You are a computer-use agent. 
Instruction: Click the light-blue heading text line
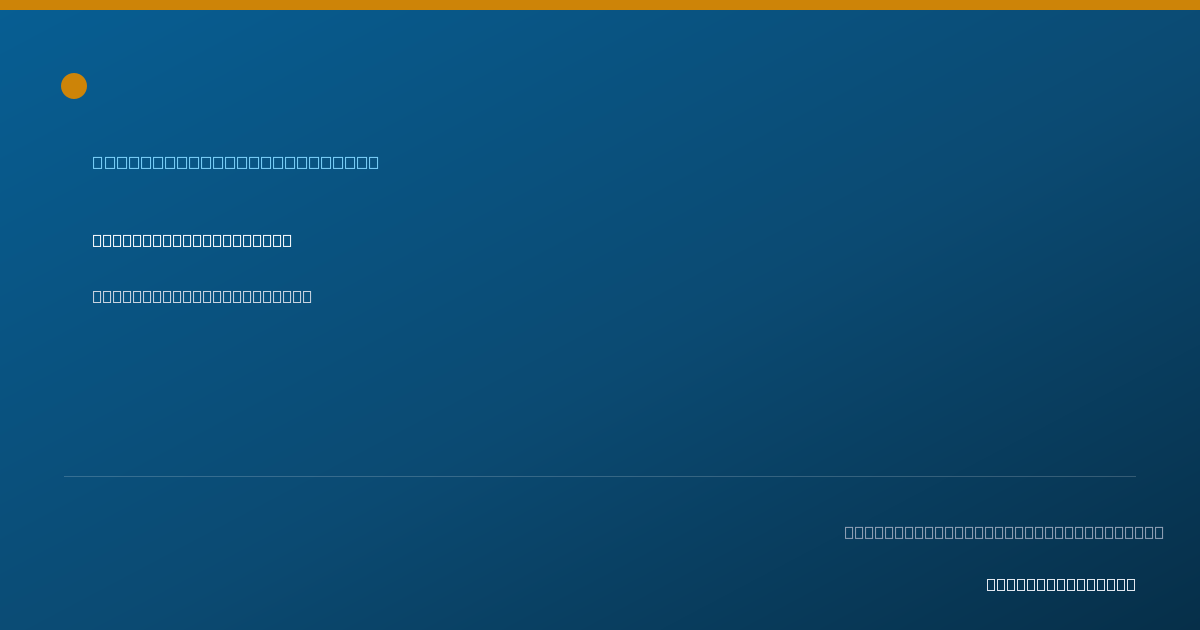pyautogui.click(x=236, y=162)
